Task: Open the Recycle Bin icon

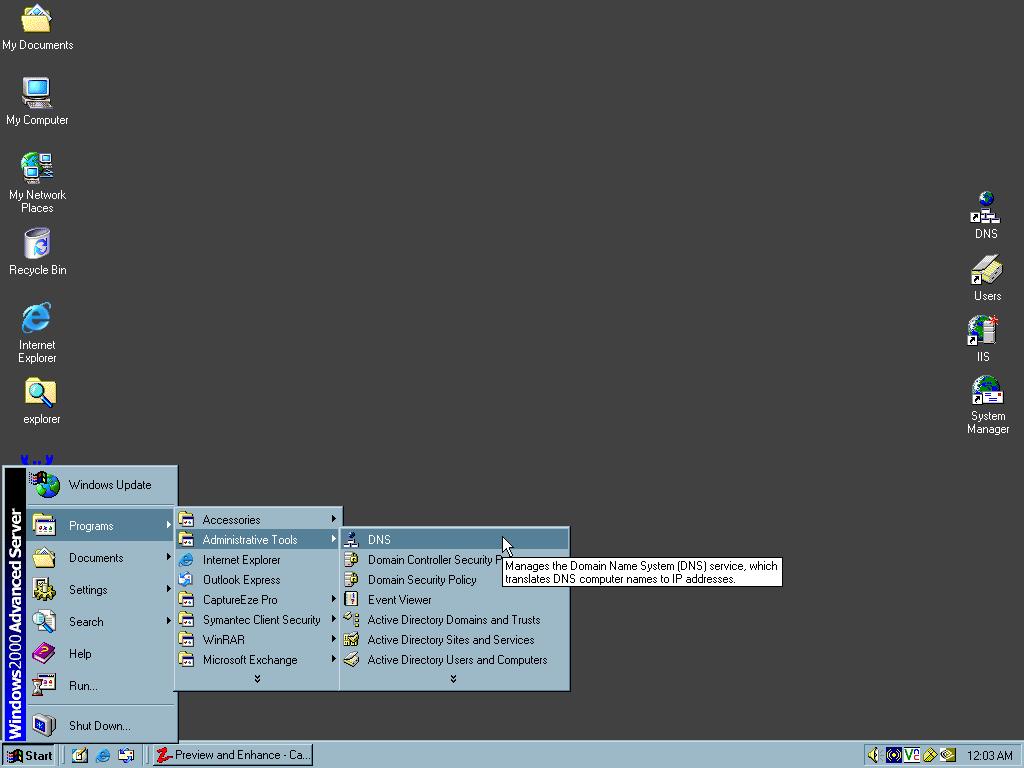Action: coord(37,251)
